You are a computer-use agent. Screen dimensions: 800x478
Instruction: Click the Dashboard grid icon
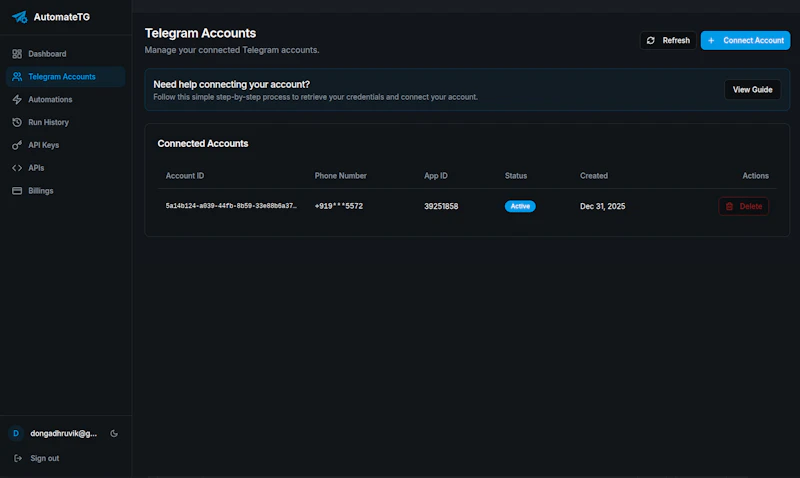[17, 54]
